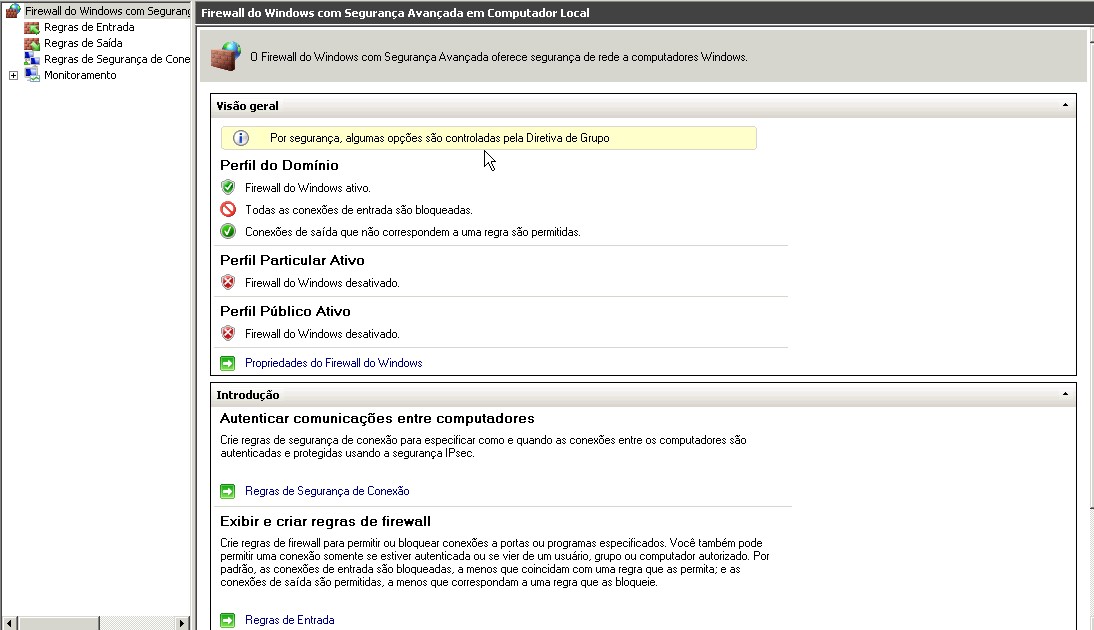Select the firewall root node icon in tree
Image resolution: width=1094 pixels, height=630 pixels.
click(13, 11)
